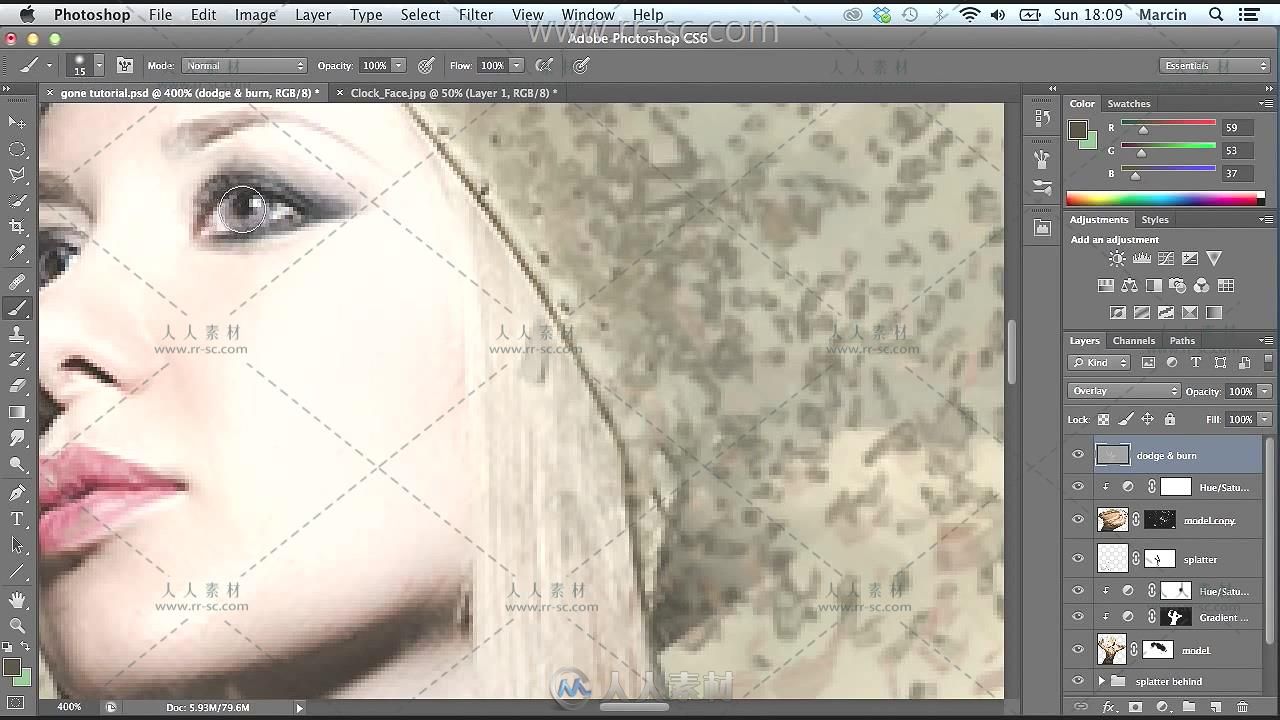Select the Gradient tool in the toolbox
This screenshot has height=720, width=1280.
pyautogui.click(x=17, y=412)
